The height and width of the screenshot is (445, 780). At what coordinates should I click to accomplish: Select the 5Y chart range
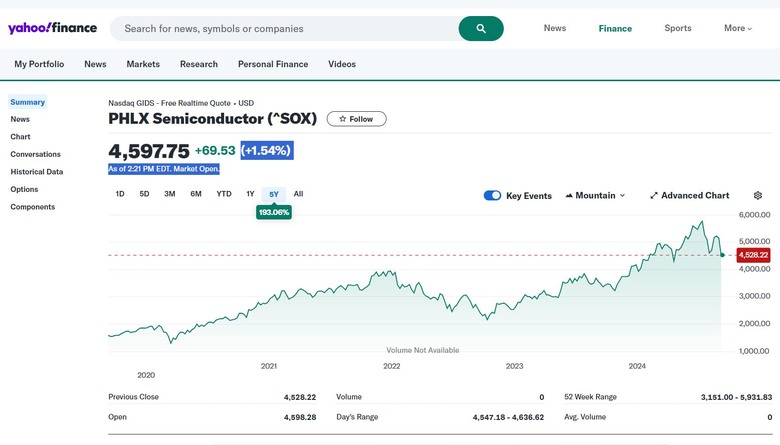(274, 194)
